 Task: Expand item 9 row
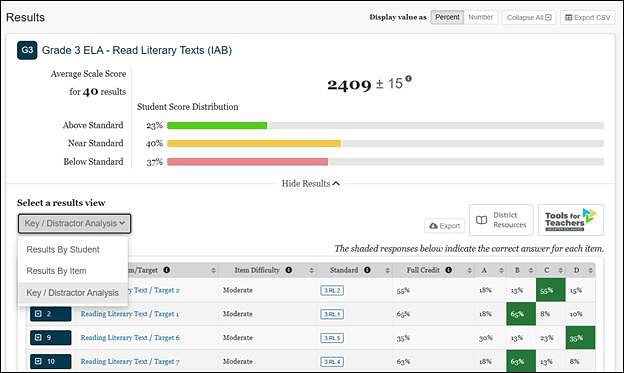coord(51,338)
